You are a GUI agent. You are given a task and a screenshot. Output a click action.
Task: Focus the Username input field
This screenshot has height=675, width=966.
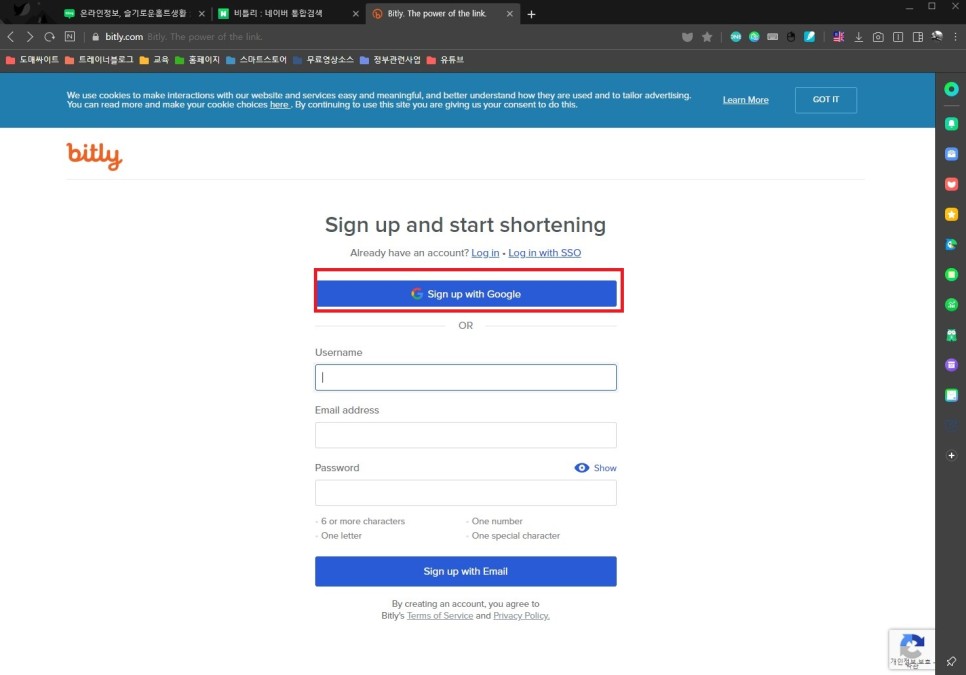pos(466,378)
